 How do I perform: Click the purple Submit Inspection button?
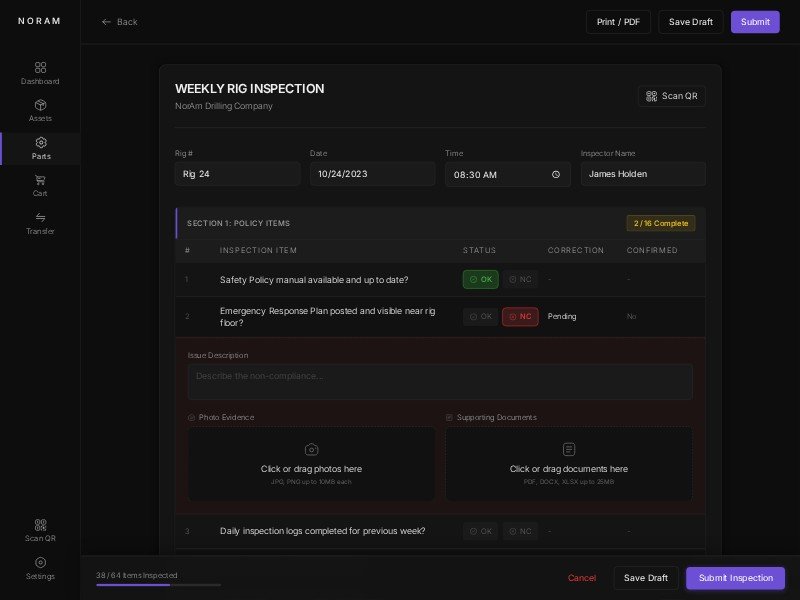[735, 578]
